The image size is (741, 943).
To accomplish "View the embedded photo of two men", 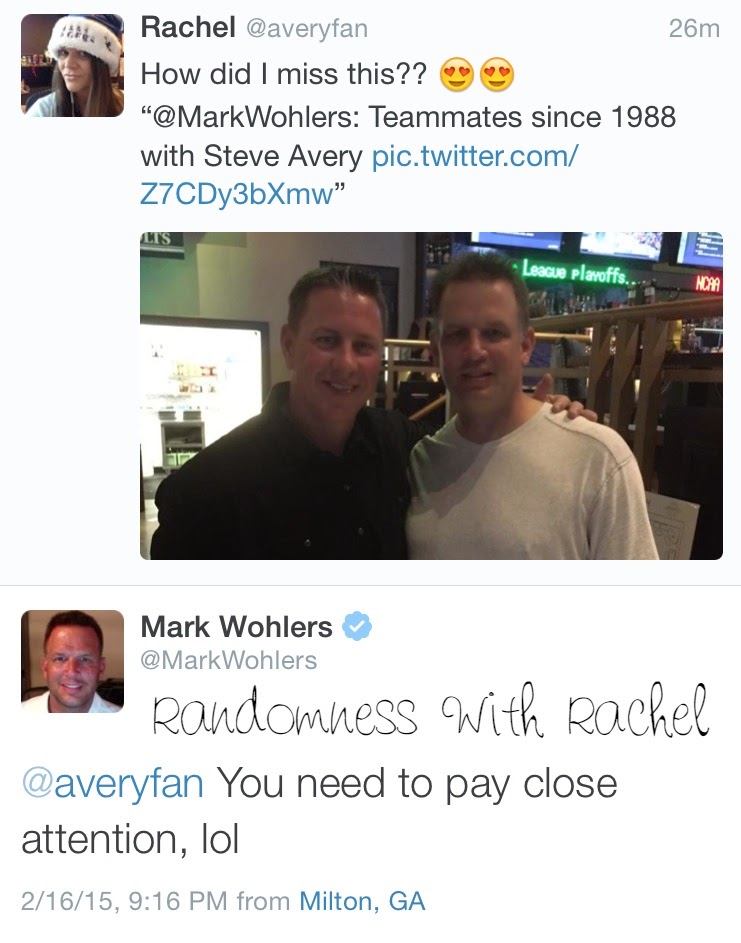I will pos(431,396).
